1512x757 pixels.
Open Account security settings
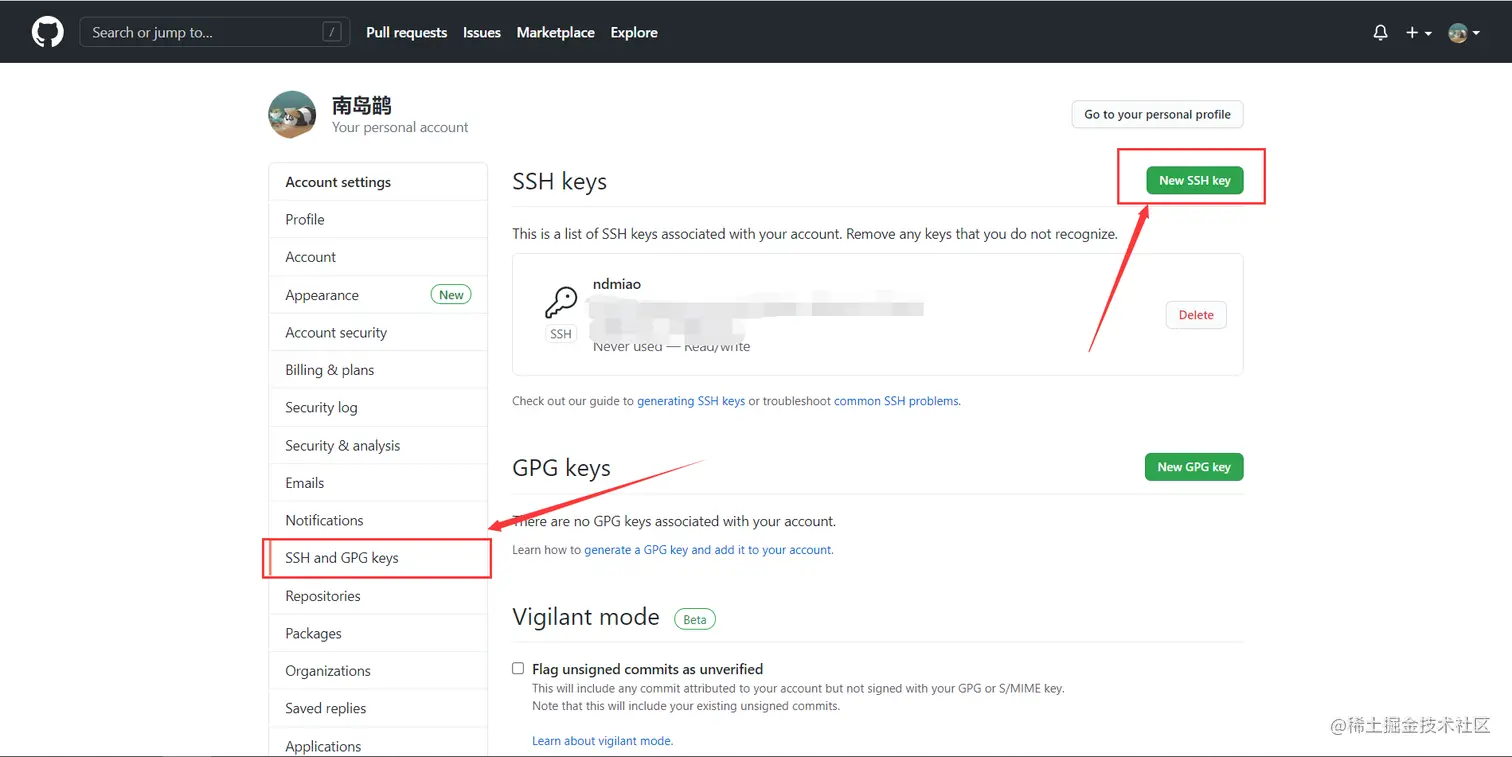[x=378, y=332]
